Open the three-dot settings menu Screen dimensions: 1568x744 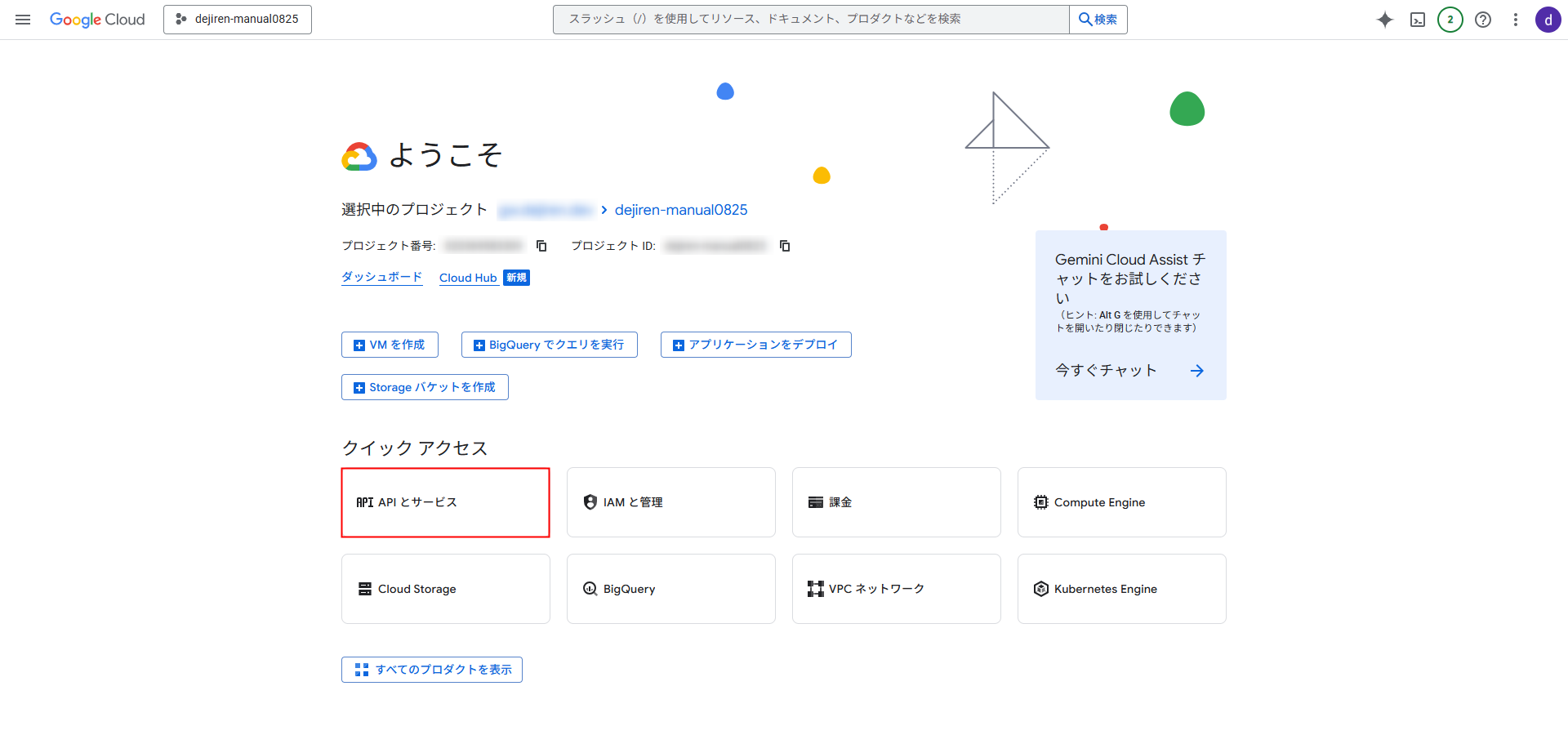click(x=1515, y=20)
